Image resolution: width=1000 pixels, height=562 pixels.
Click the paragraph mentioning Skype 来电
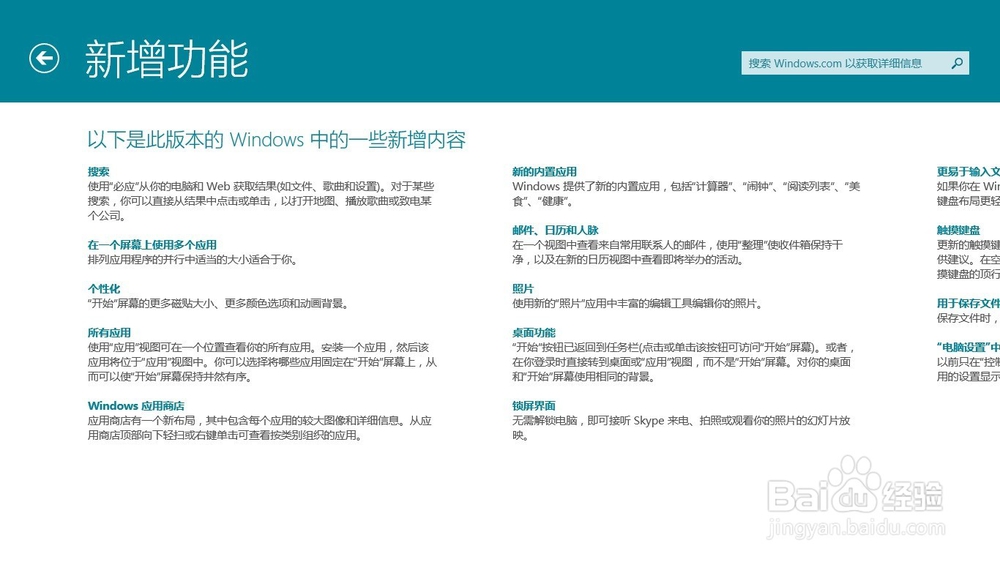click(681, 428)
